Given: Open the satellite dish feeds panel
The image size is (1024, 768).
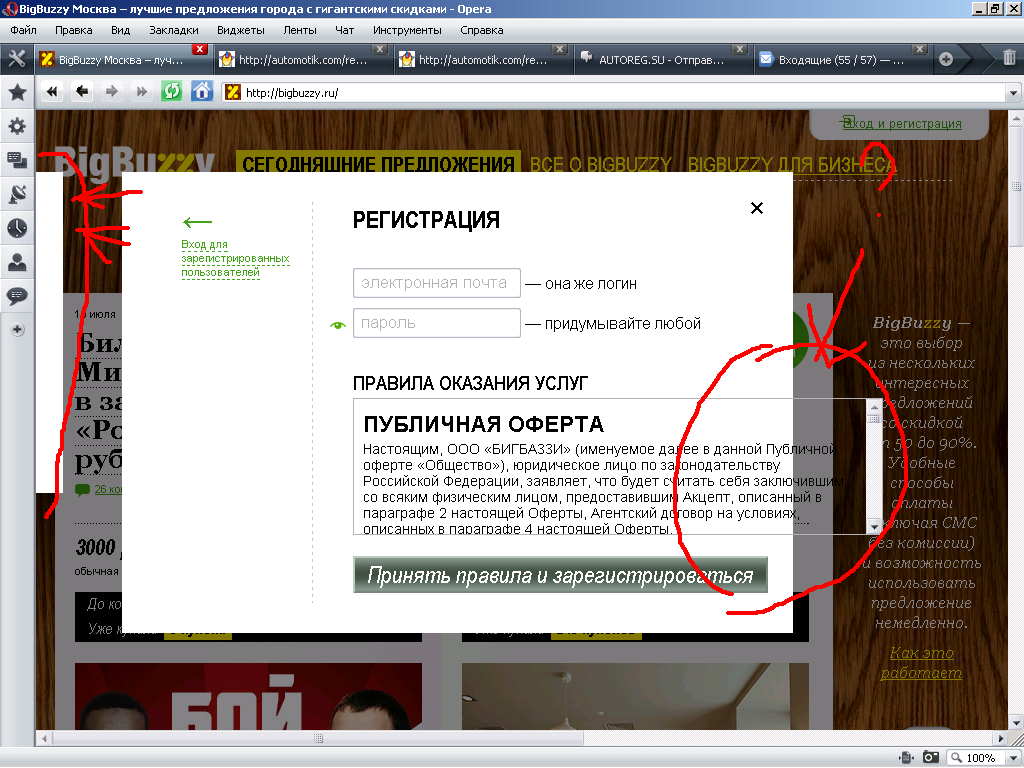Looking at the screenshot, I should (17, 194).
